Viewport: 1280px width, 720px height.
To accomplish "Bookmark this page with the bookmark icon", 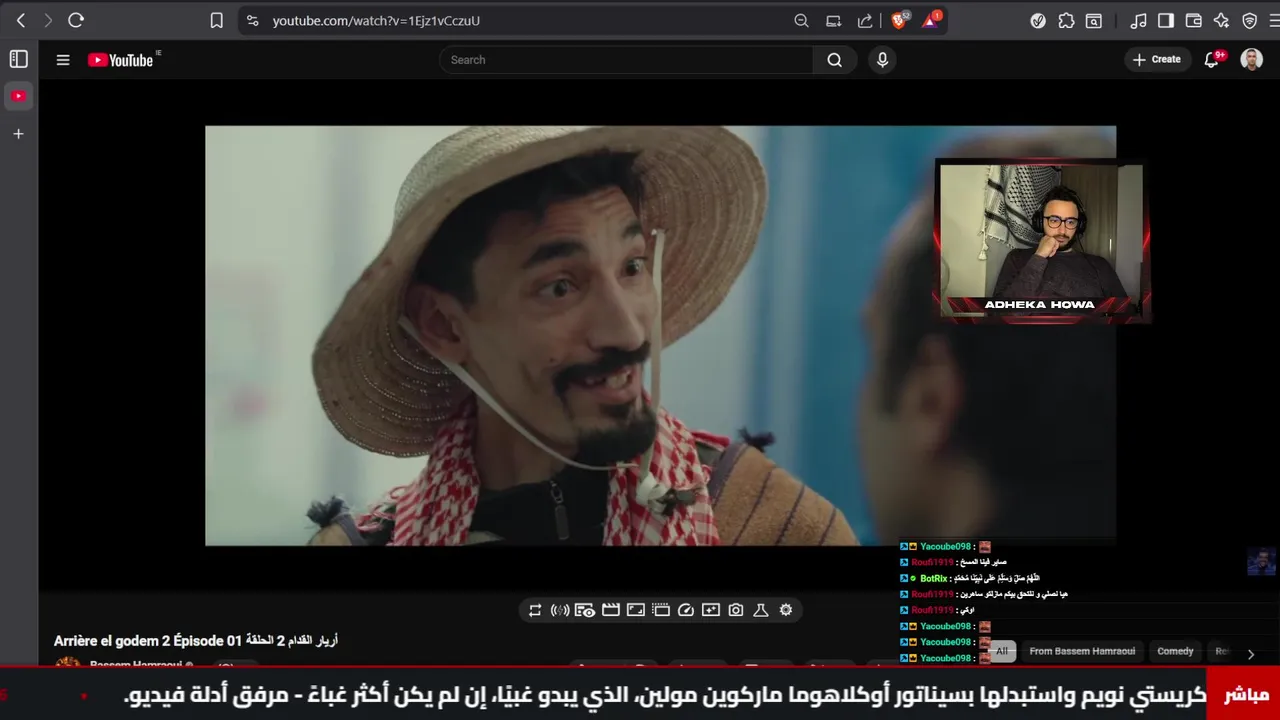I will (x=216, y=20).
